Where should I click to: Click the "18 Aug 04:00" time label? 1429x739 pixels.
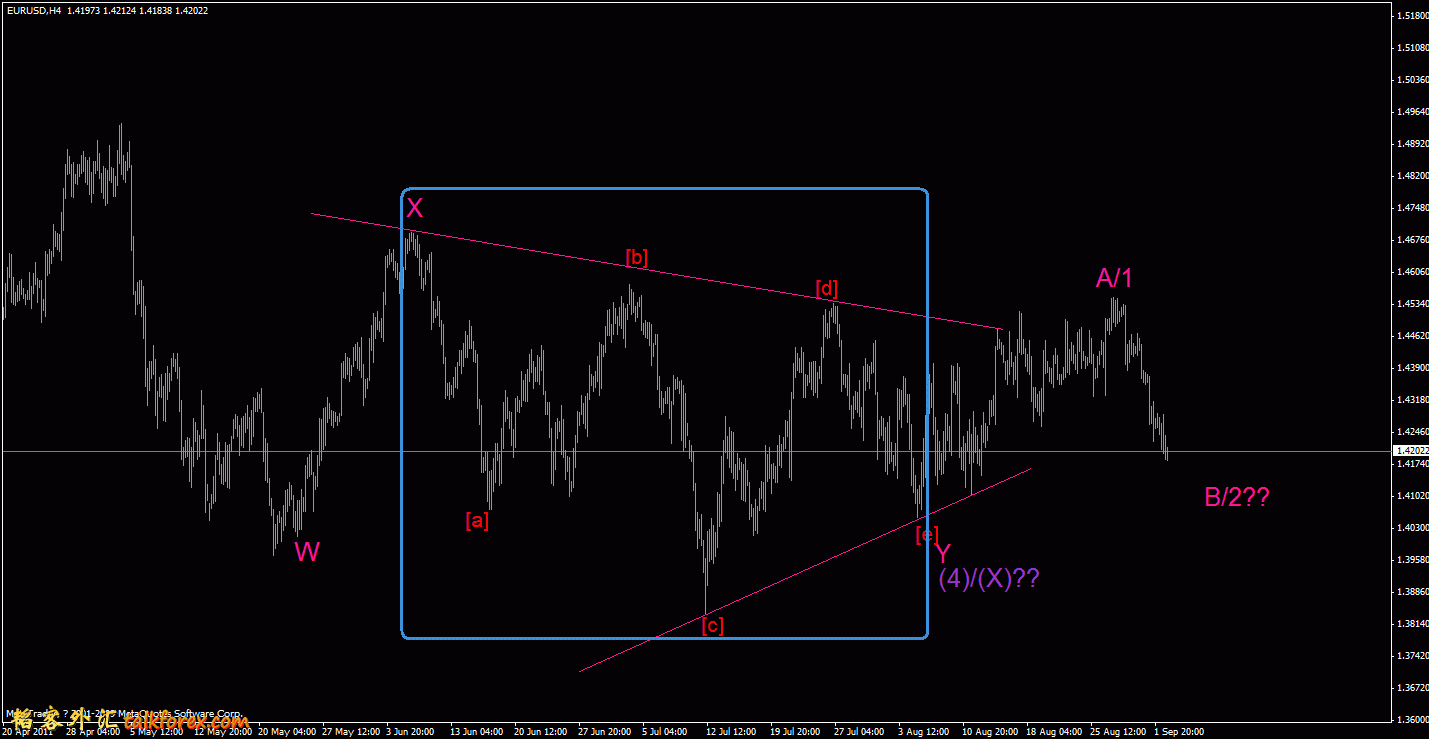click(1054, 731)
